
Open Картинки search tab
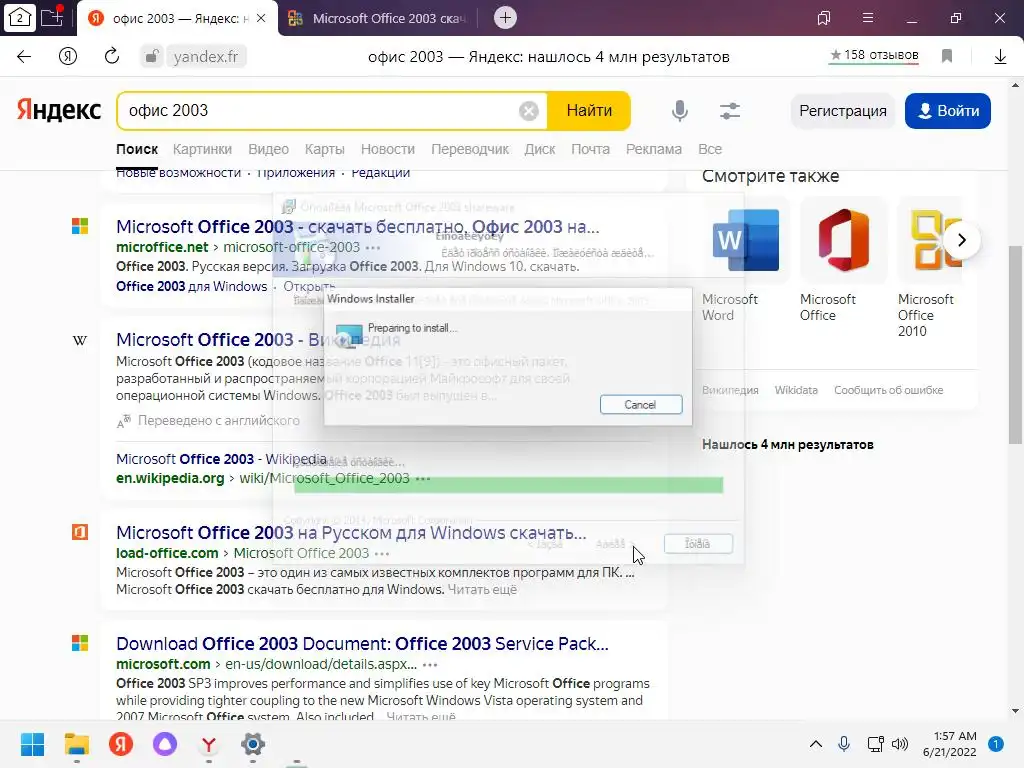click(x=202, y=149)
